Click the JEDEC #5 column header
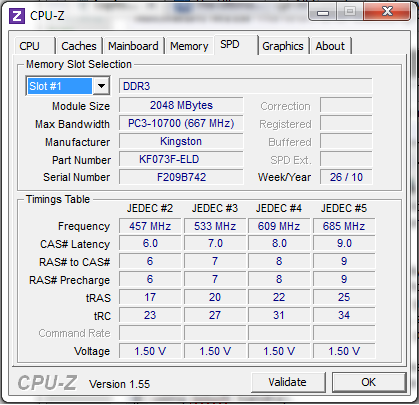This screenshot has width=419, height=405. click(x=344, y=208)
